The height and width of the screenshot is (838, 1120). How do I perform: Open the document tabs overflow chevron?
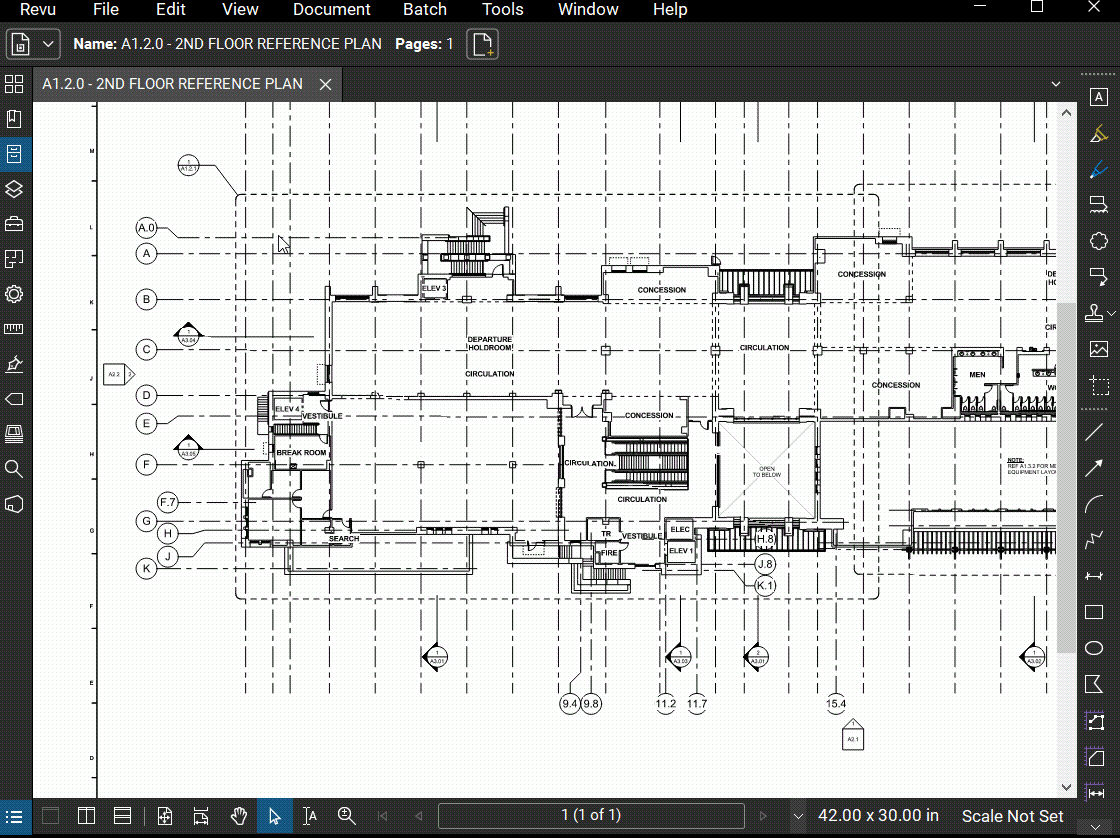pos(1055,84)
